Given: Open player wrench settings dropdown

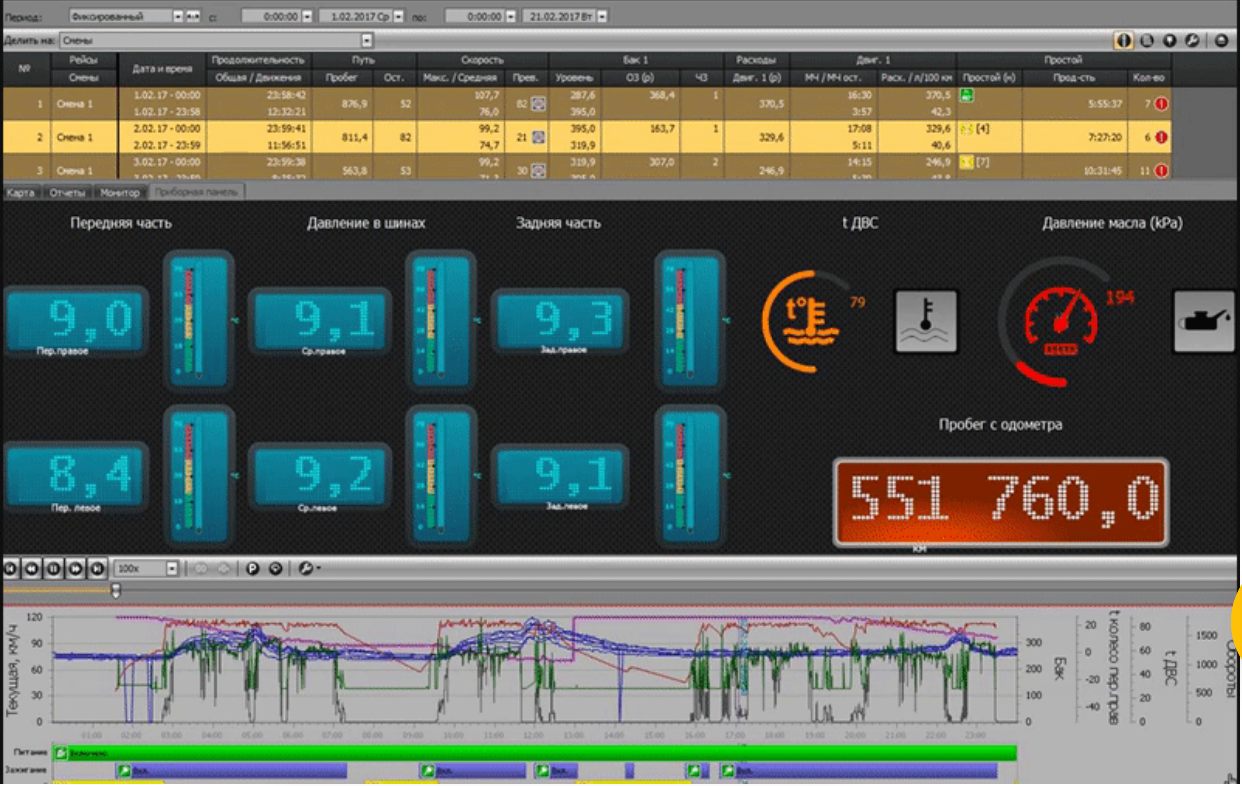Looking at the screenshot, I should point(308,568).
